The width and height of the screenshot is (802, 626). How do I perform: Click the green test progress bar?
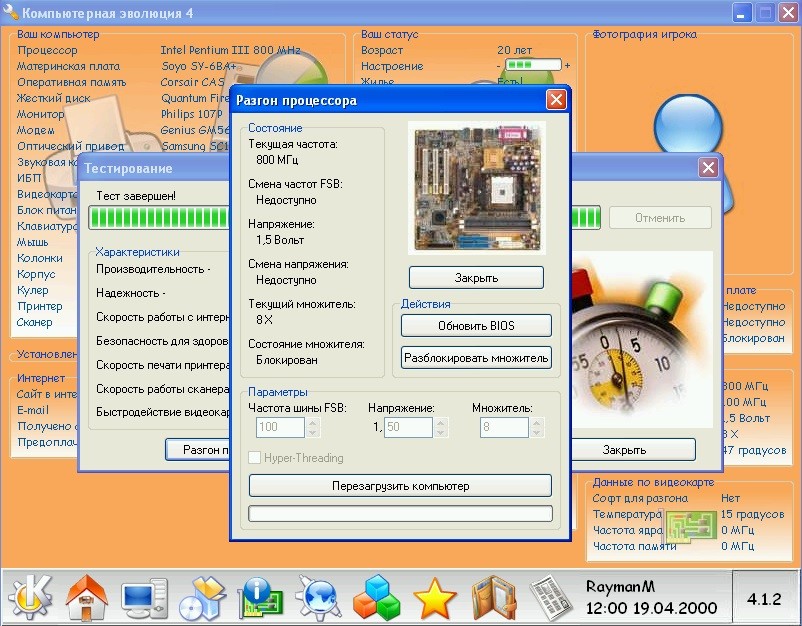[x=159, y=218]
